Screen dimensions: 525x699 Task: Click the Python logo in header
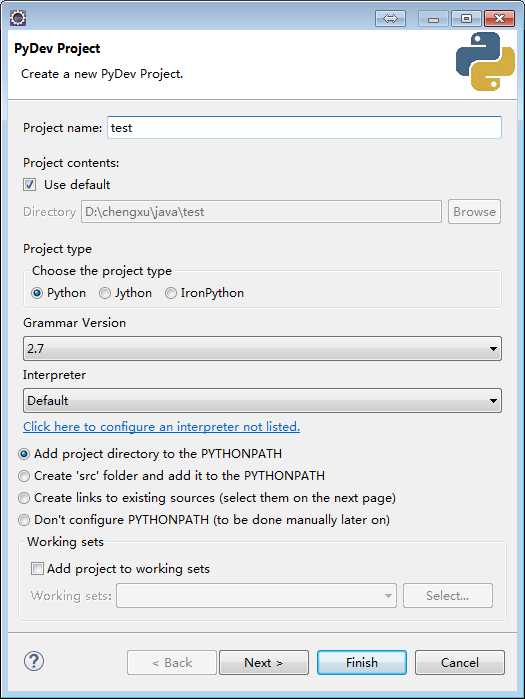click(x=485, y=61)
